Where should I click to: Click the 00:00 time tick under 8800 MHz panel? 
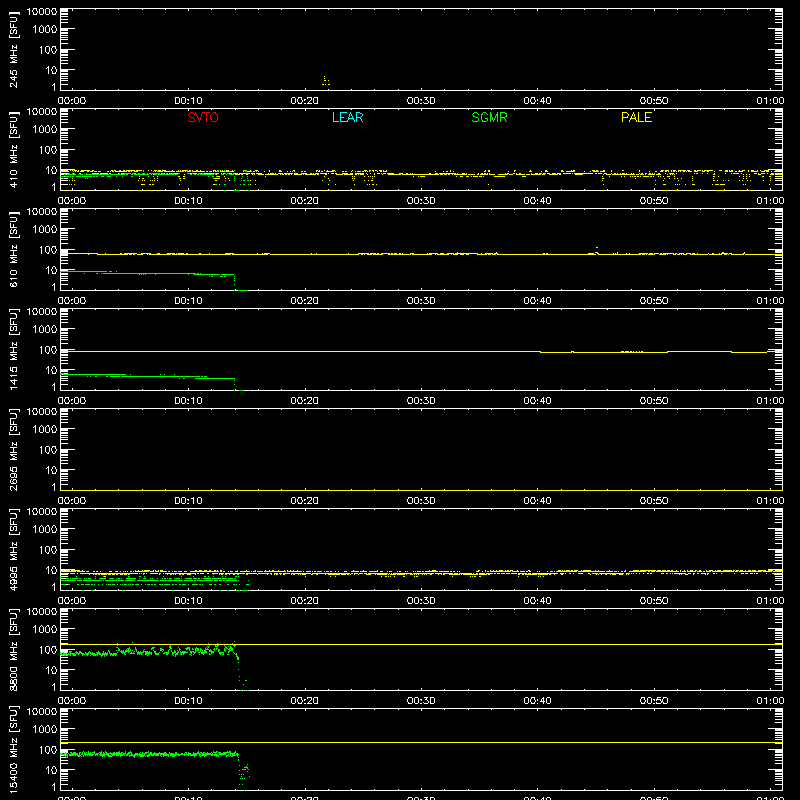[x=72, y=701]
